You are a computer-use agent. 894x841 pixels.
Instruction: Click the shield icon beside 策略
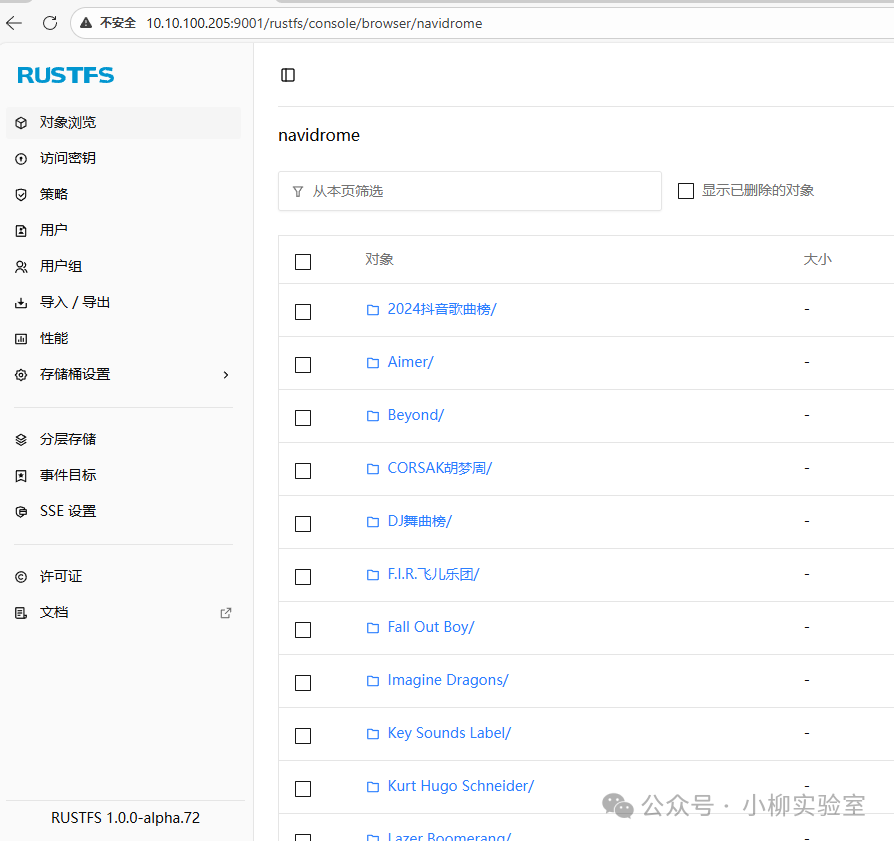pyautogui.click(x=21, y=195)
